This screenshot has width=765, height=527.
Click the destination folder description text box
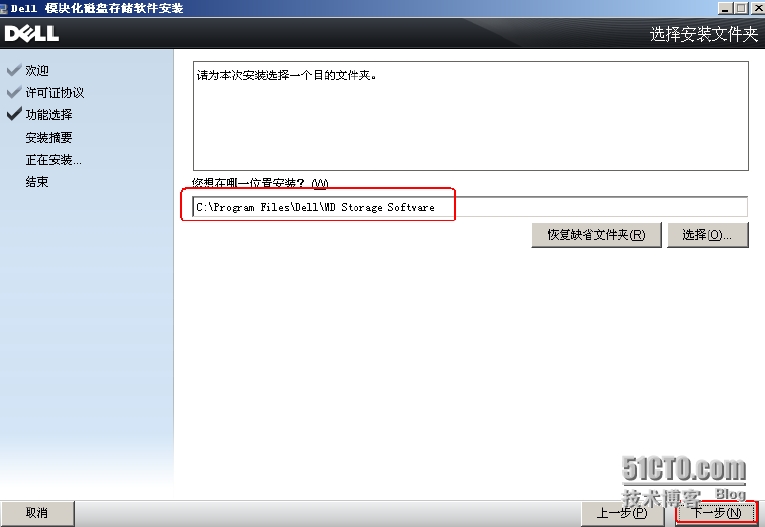(x=471, y=116)
